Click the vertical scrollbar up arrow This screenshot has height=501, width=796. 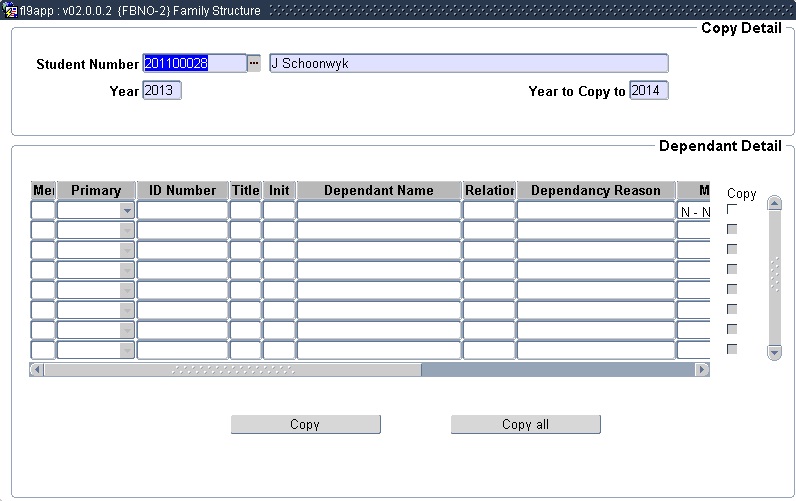774,203
